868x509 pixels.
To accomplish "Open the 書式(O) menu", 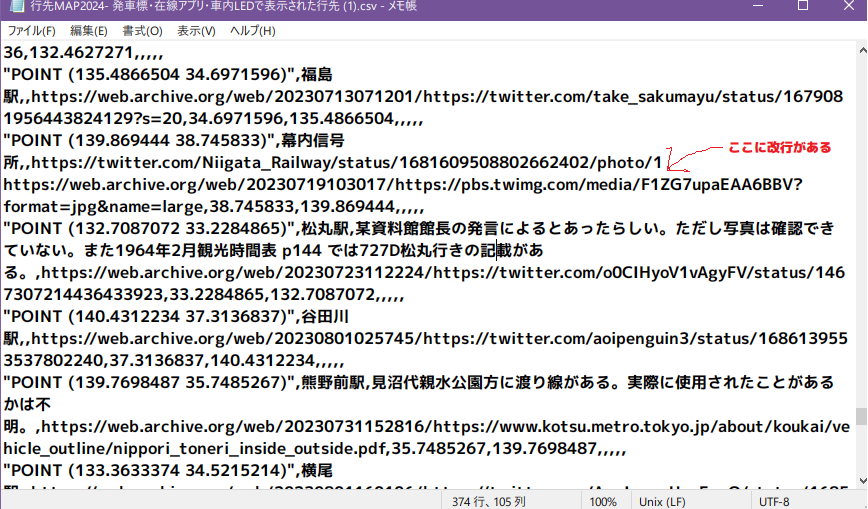I will coord(142,31).
